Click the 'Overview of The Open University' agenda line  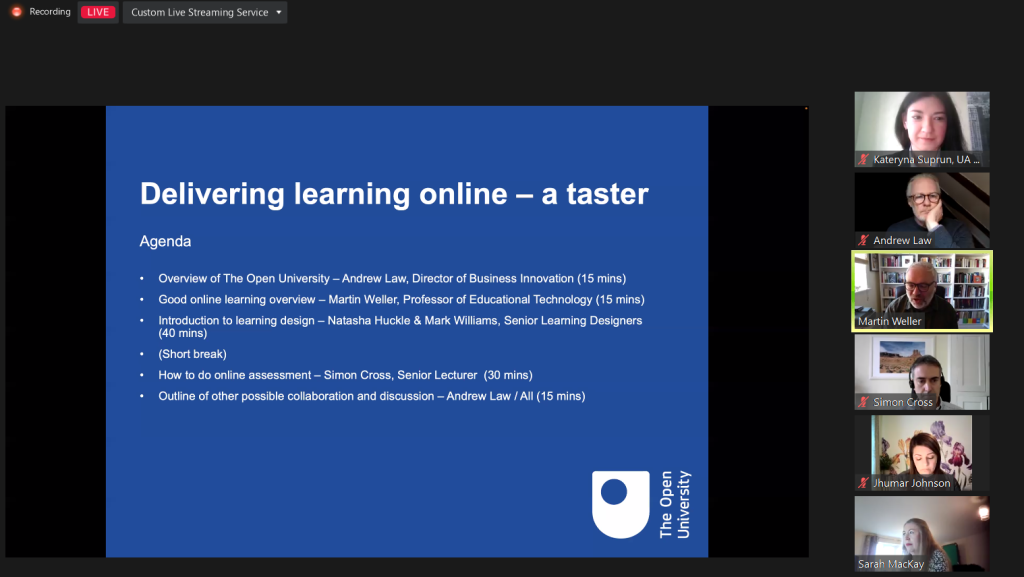[392, 279]
